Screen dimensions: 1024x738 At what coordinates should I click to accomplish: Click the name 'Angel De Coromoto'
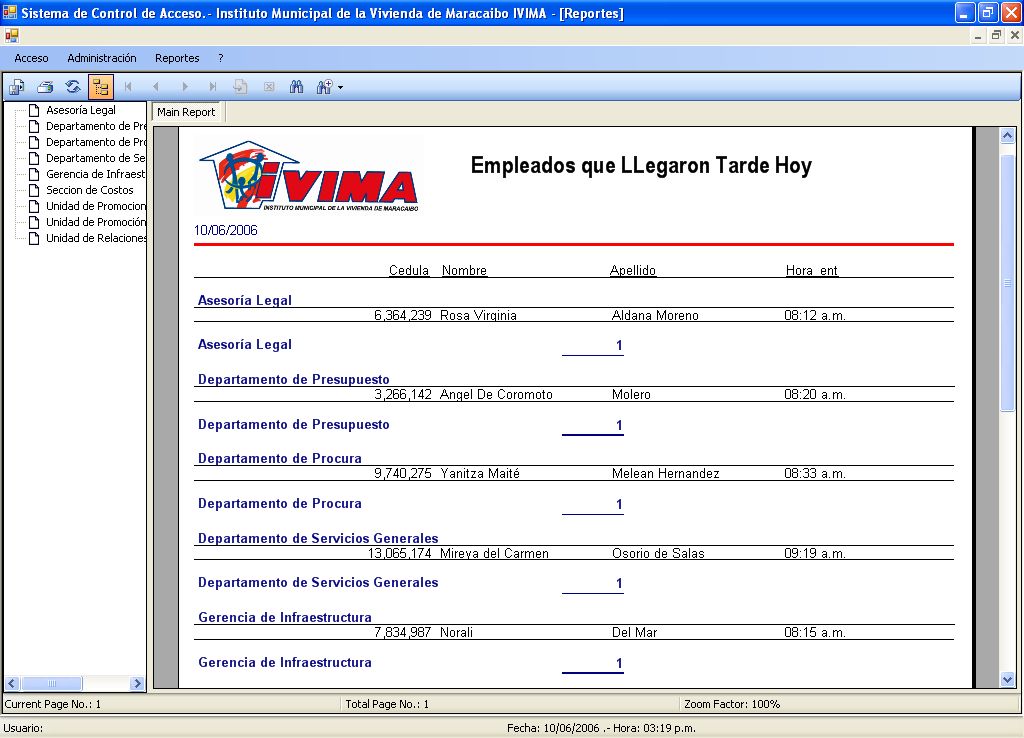coord(496,394)
